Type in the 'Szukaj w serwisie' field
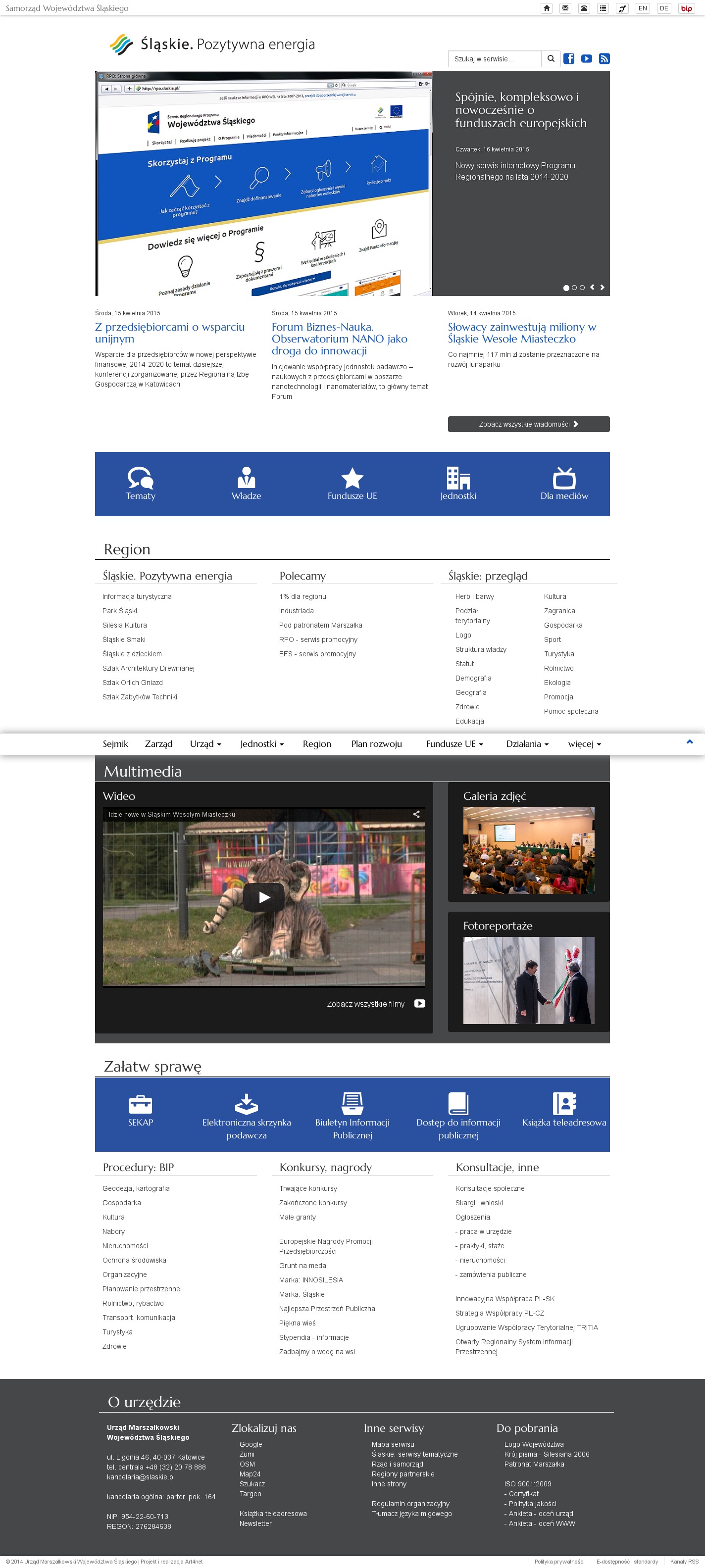The height and width of the screenshot is (1568, 705). click(x=494, y=59)
